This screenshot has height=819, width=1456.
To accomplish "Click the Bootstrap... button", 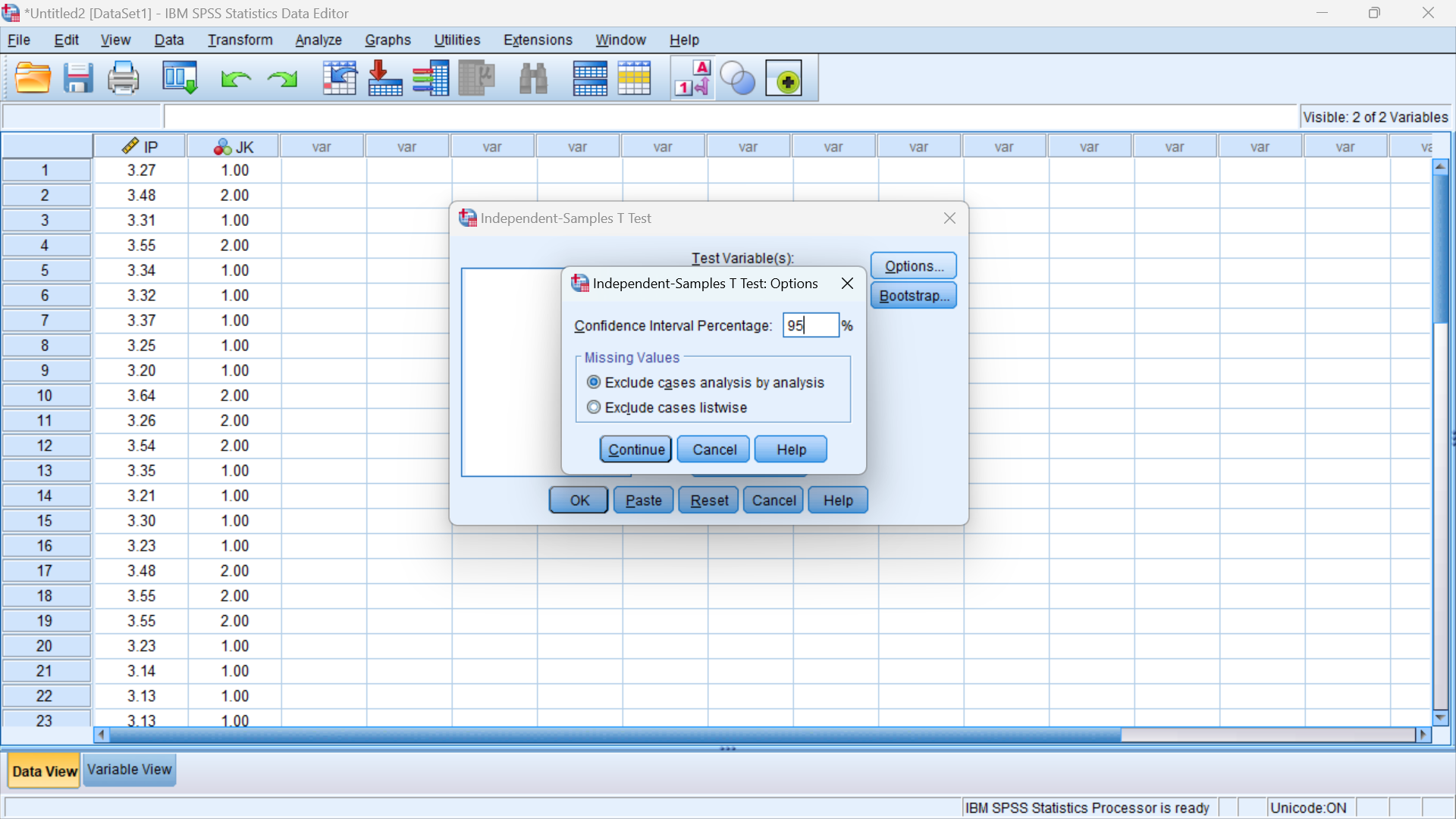I will 914,296.
